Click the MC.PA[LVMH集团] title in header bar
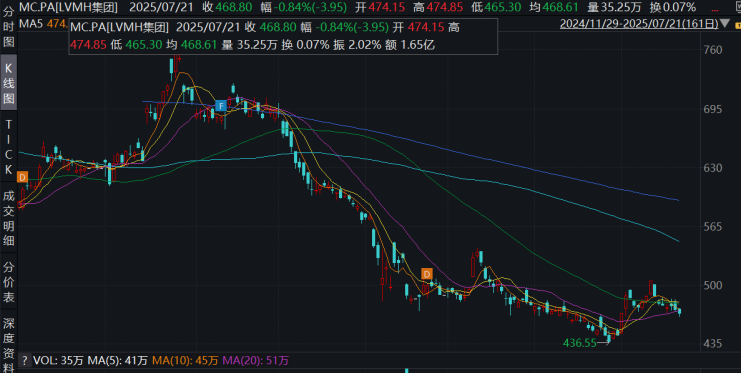This screenshot has height=373, width=741. pyautogui.click(x=69, y=7)
